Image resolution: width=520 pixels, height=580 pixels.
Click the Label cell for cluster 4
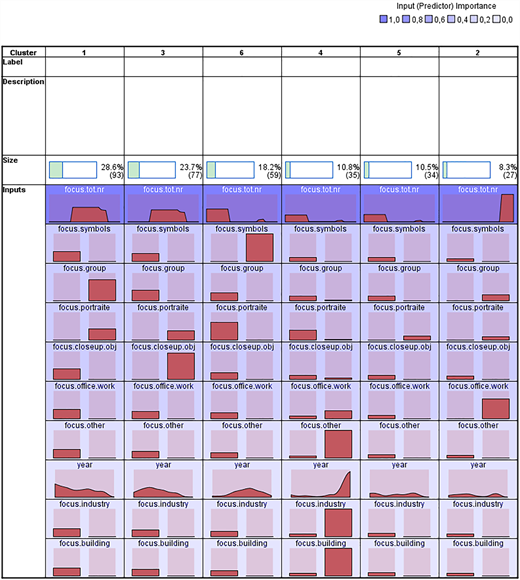pyautogui.click(x=321, y=67)
